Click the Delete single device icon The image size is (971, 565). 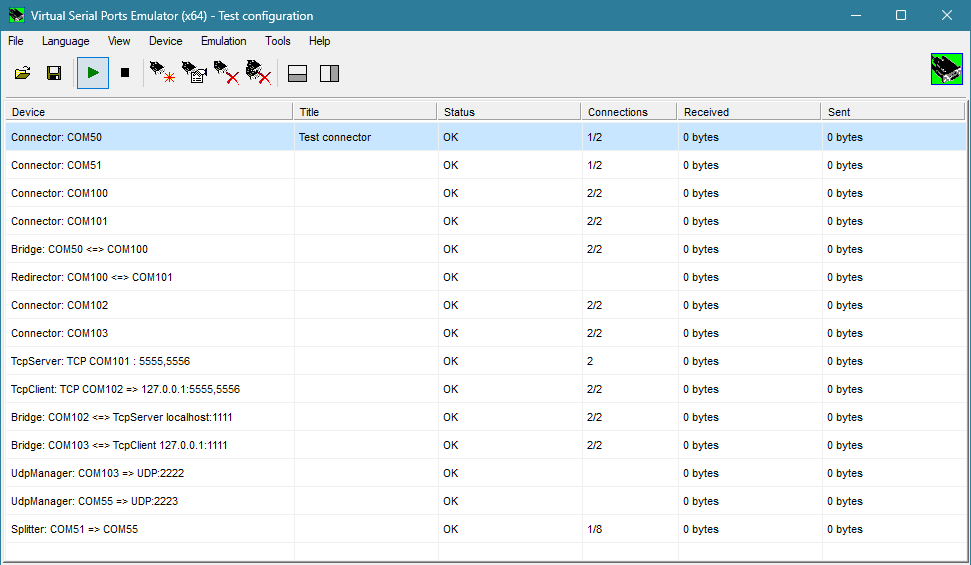(x=226, y=73)
